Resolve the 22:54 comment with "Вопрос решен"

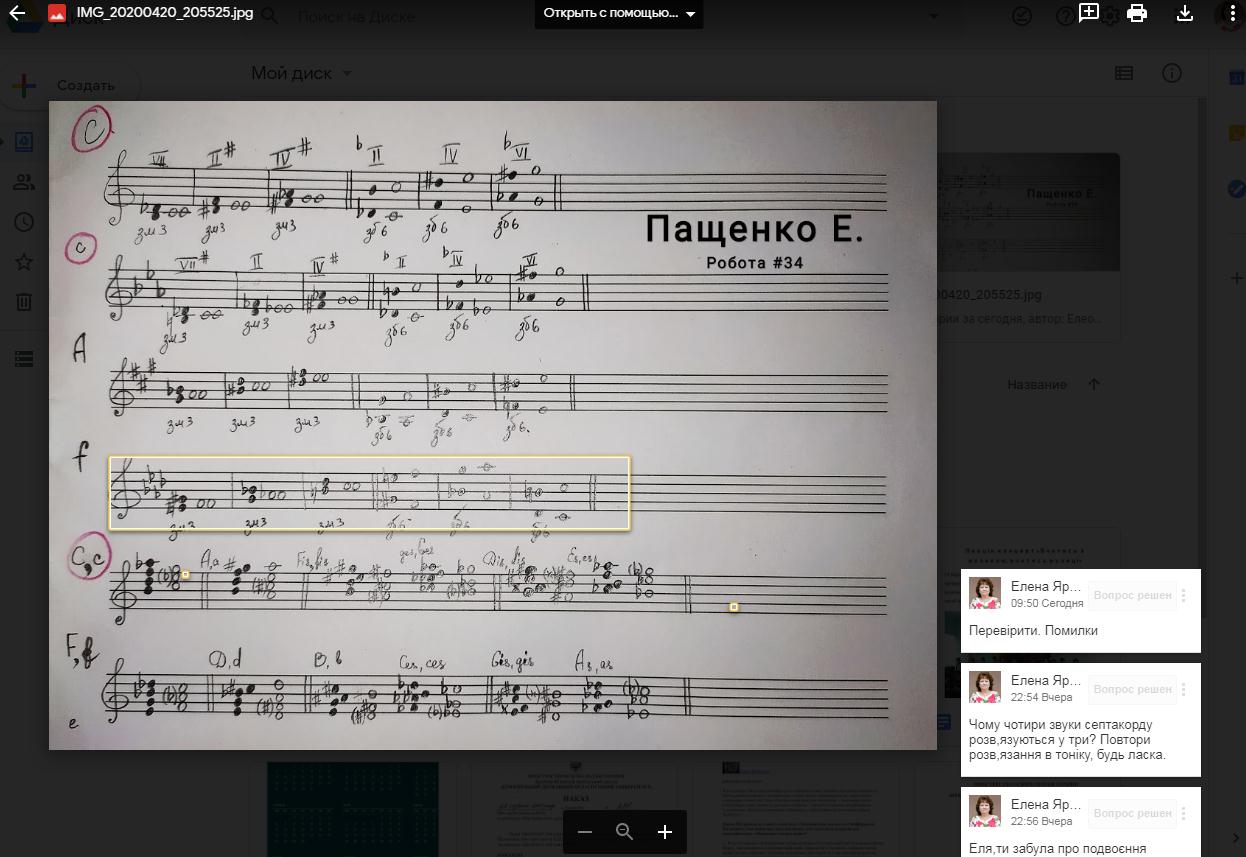1132,689
